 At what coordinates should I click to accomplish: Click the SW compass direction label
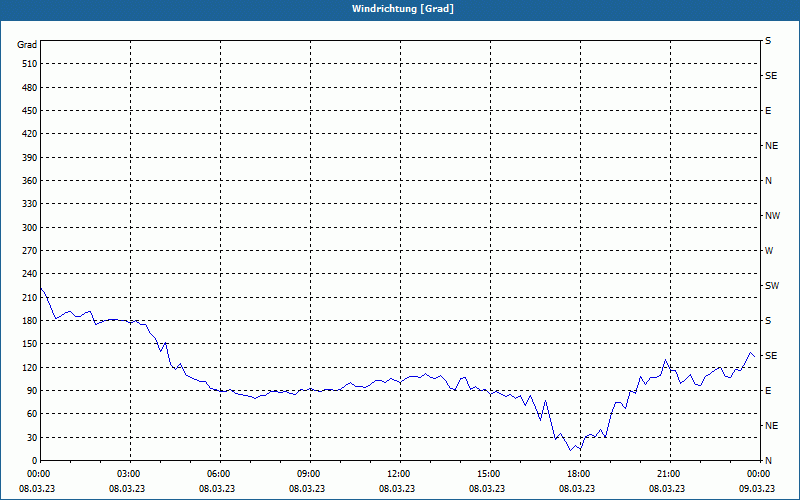click(772, 286)
